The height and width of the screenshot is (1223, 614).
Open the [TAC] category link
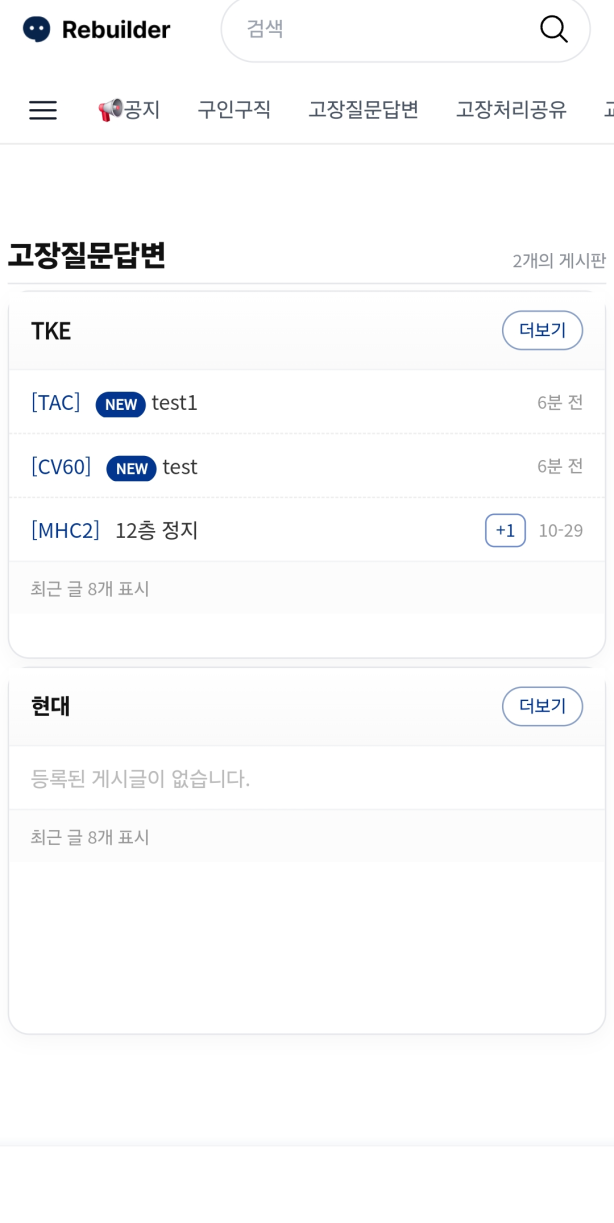[x=56, y=403]
